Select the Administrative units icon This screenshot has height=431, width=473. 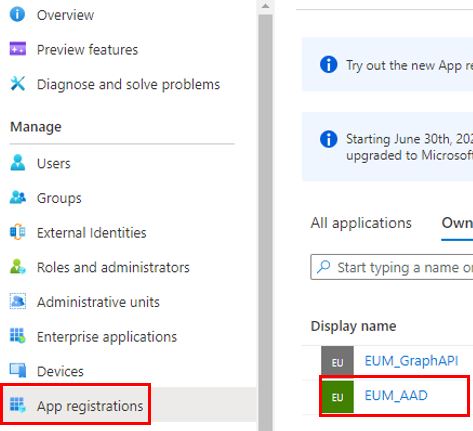18,301
